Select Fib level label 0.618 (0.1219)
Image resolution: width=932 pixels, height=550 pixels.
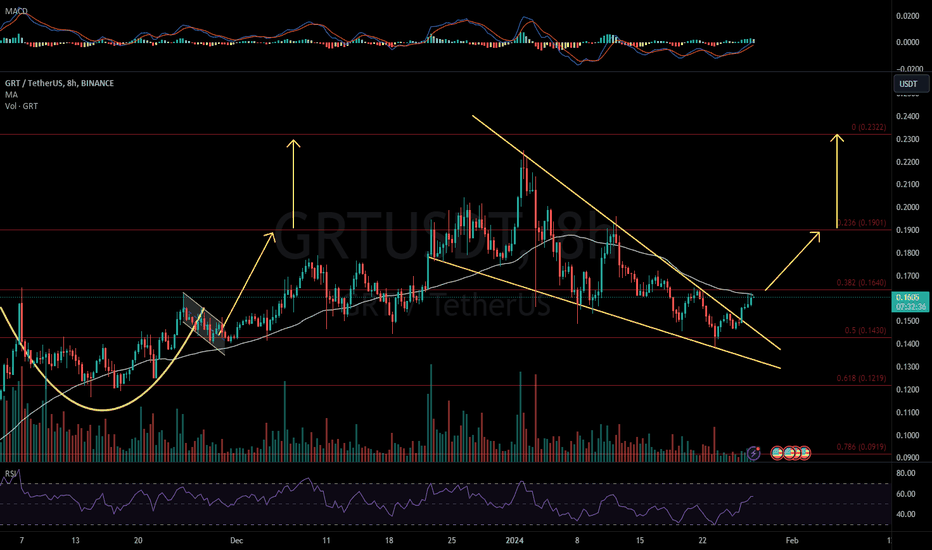tap(861, 378)
